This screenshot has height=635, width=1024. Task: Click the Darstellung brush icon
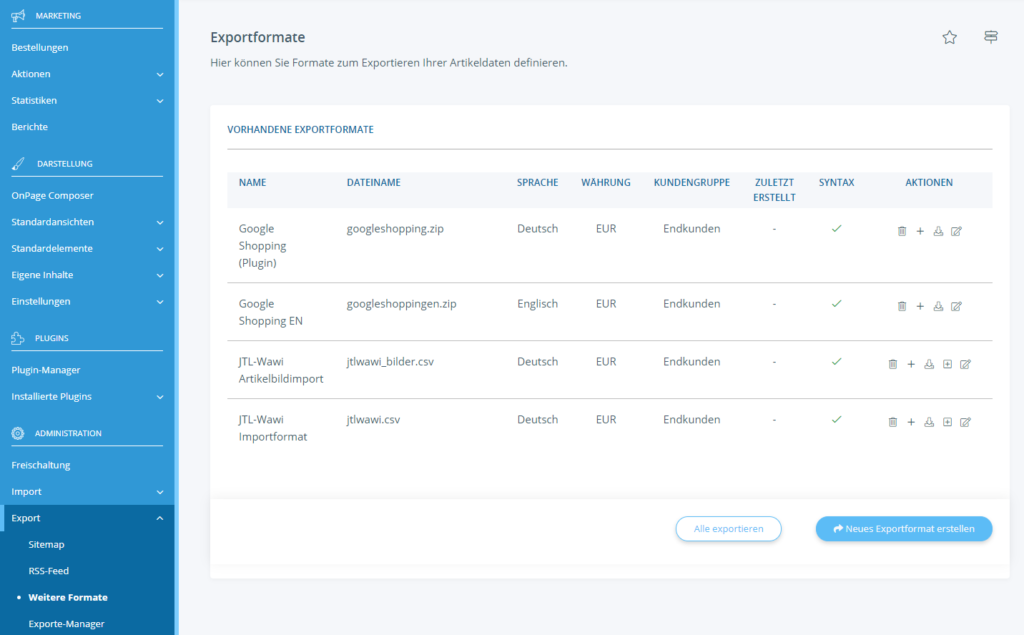point(18,164)
